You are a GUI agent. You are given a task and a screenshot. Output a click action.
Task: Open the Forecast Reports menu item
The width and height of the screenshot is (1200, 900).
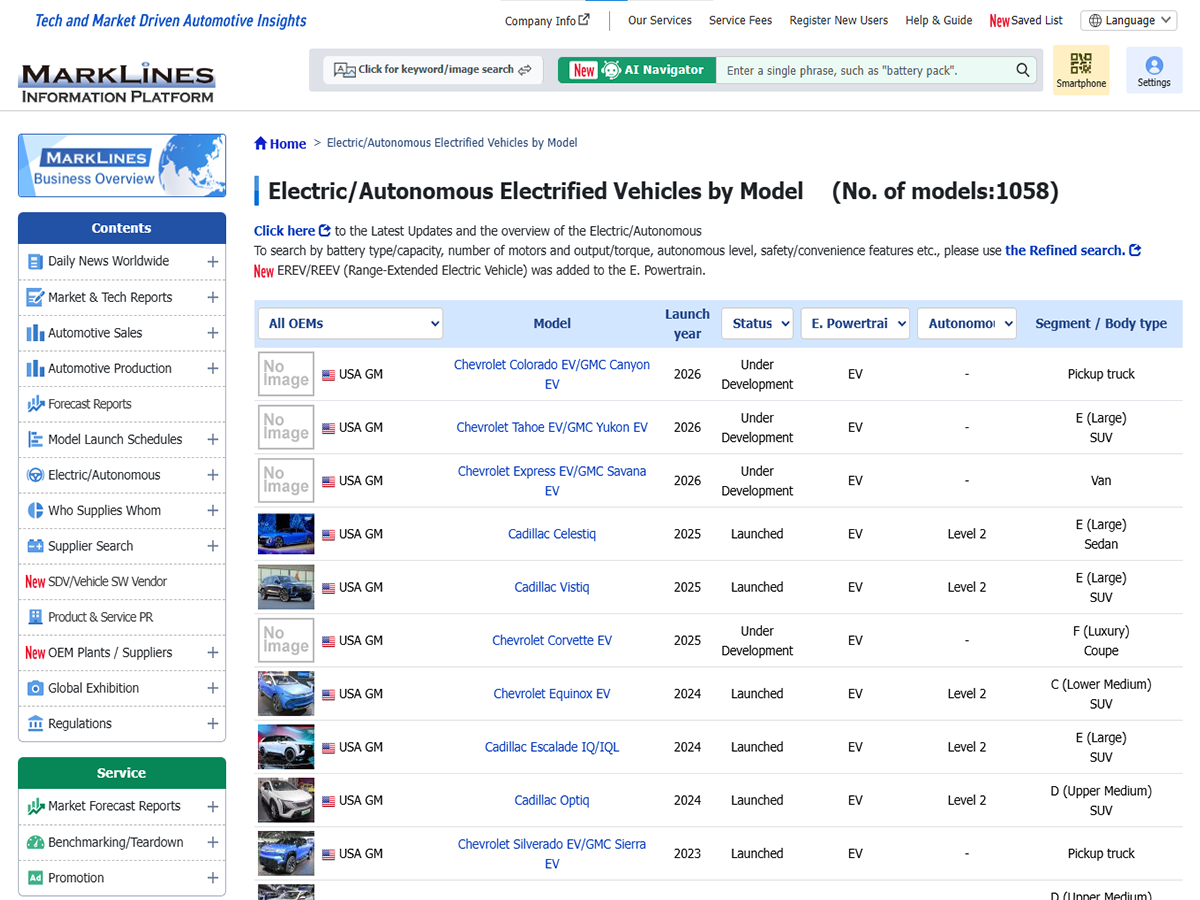(90, 404)
